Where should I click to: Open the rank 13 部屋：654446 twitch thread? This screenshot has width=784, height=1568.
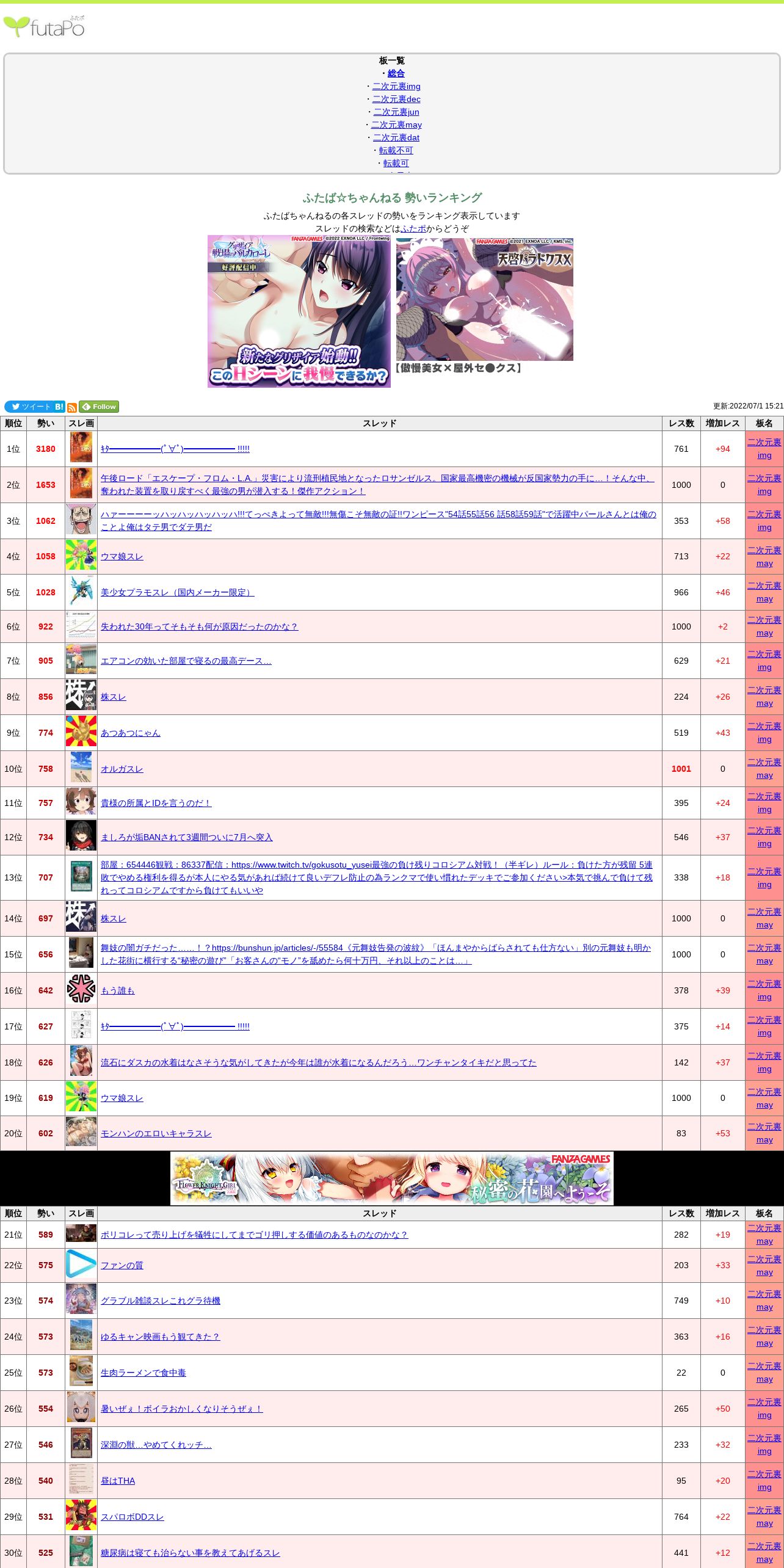coord(377,877)
